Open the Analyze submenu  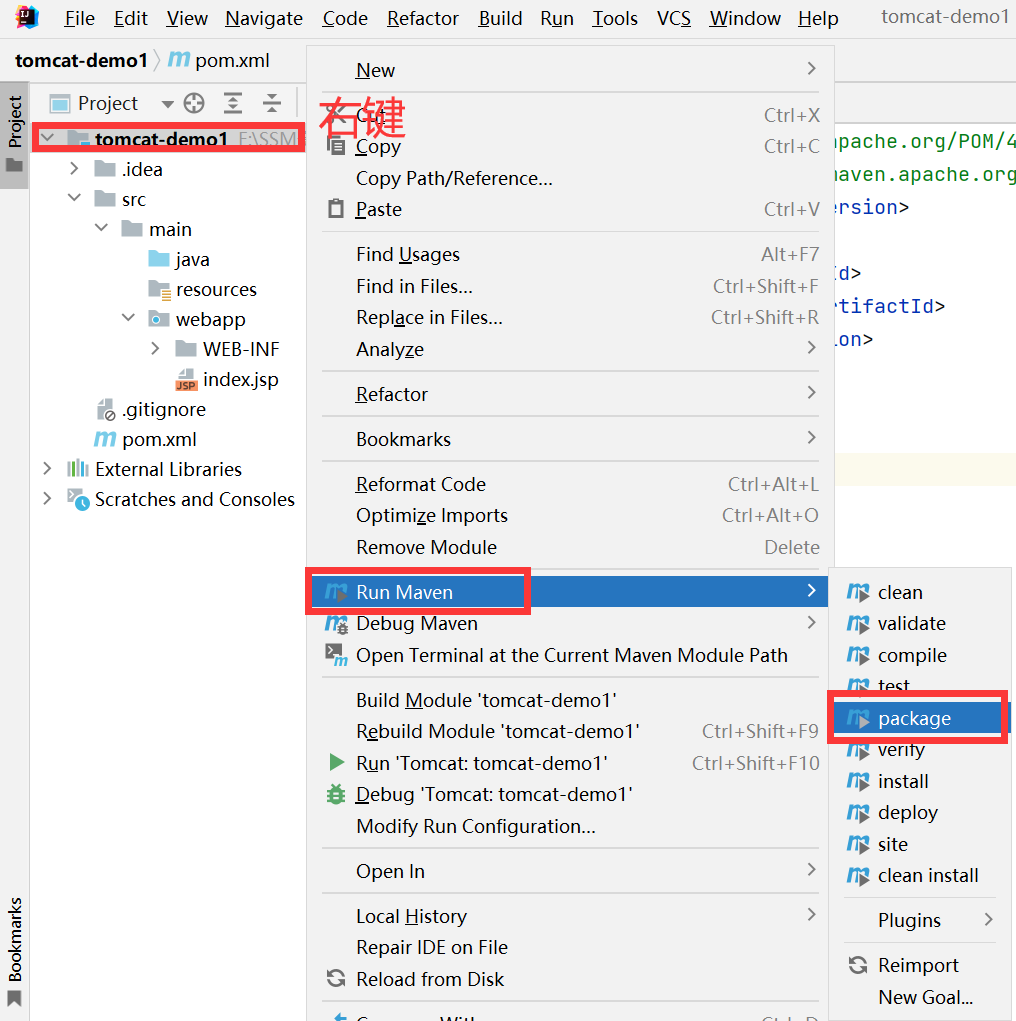pyautogui.click(x=571, y=349)
